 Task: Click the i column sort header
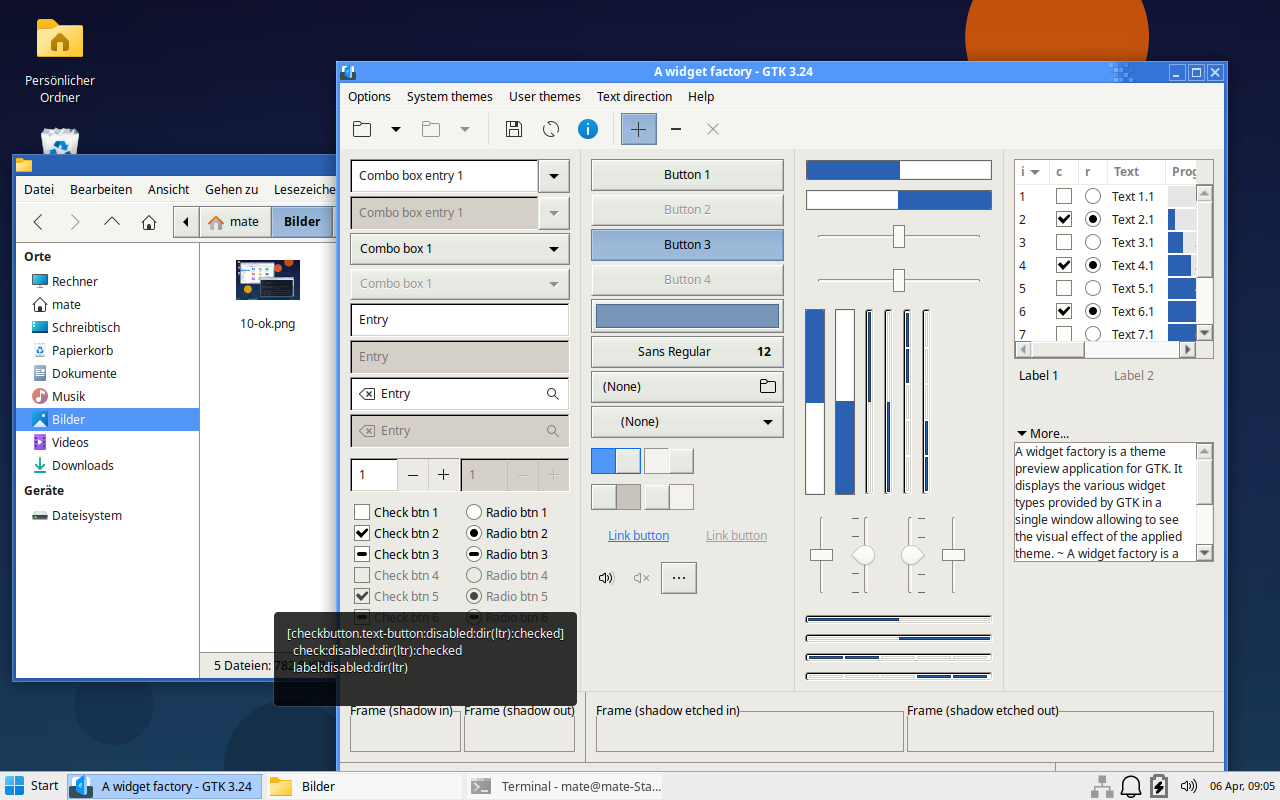point(1031,172)
